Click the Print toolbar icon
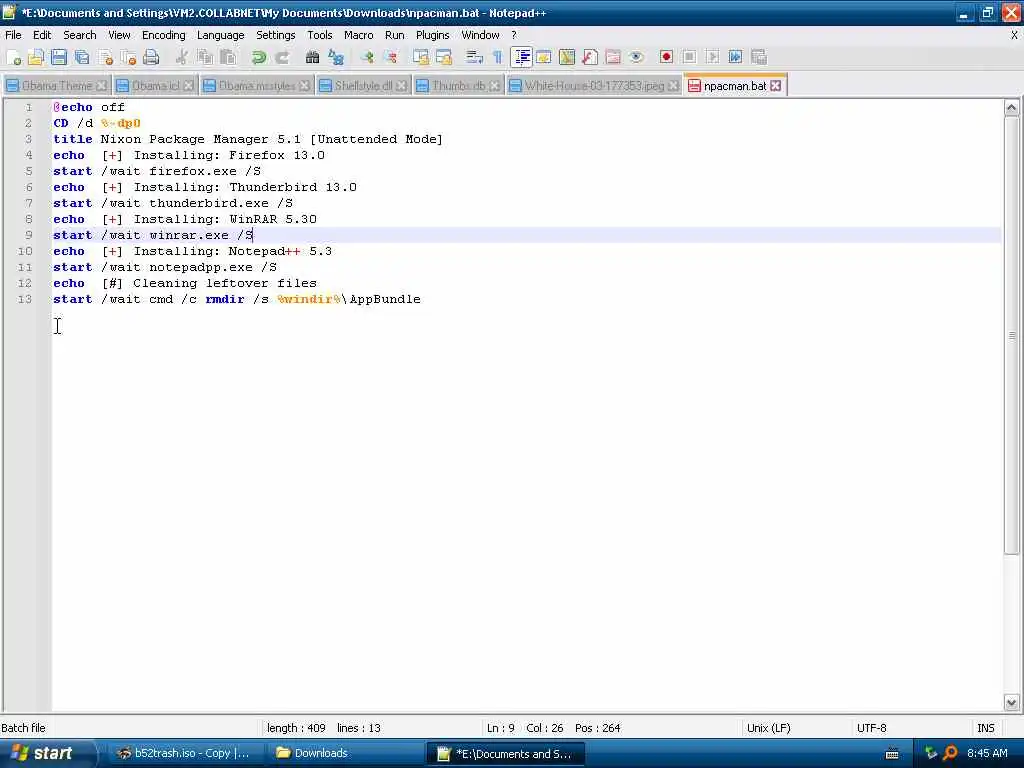This screenshot has height=768, width=1024. tap(151, 57)
